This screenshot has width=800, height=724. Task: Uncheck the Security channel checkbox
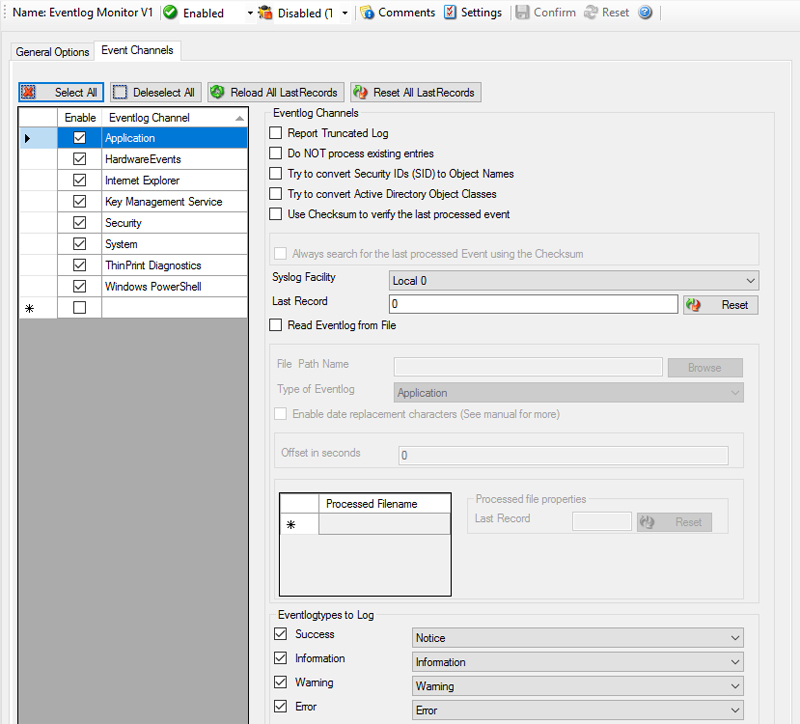(80, 223)
